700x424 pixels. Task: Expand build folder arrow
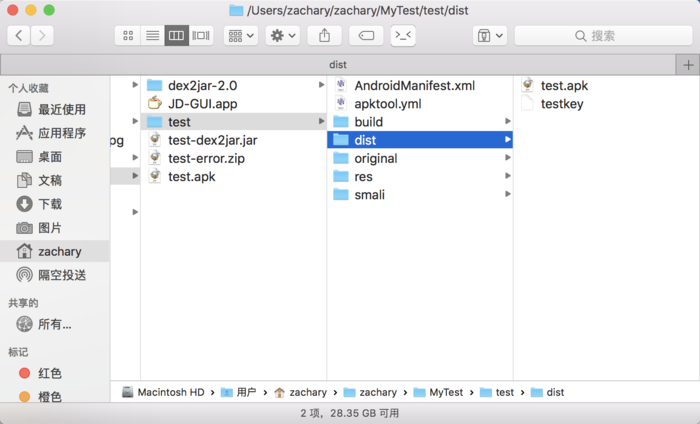[x=508, y=121]
